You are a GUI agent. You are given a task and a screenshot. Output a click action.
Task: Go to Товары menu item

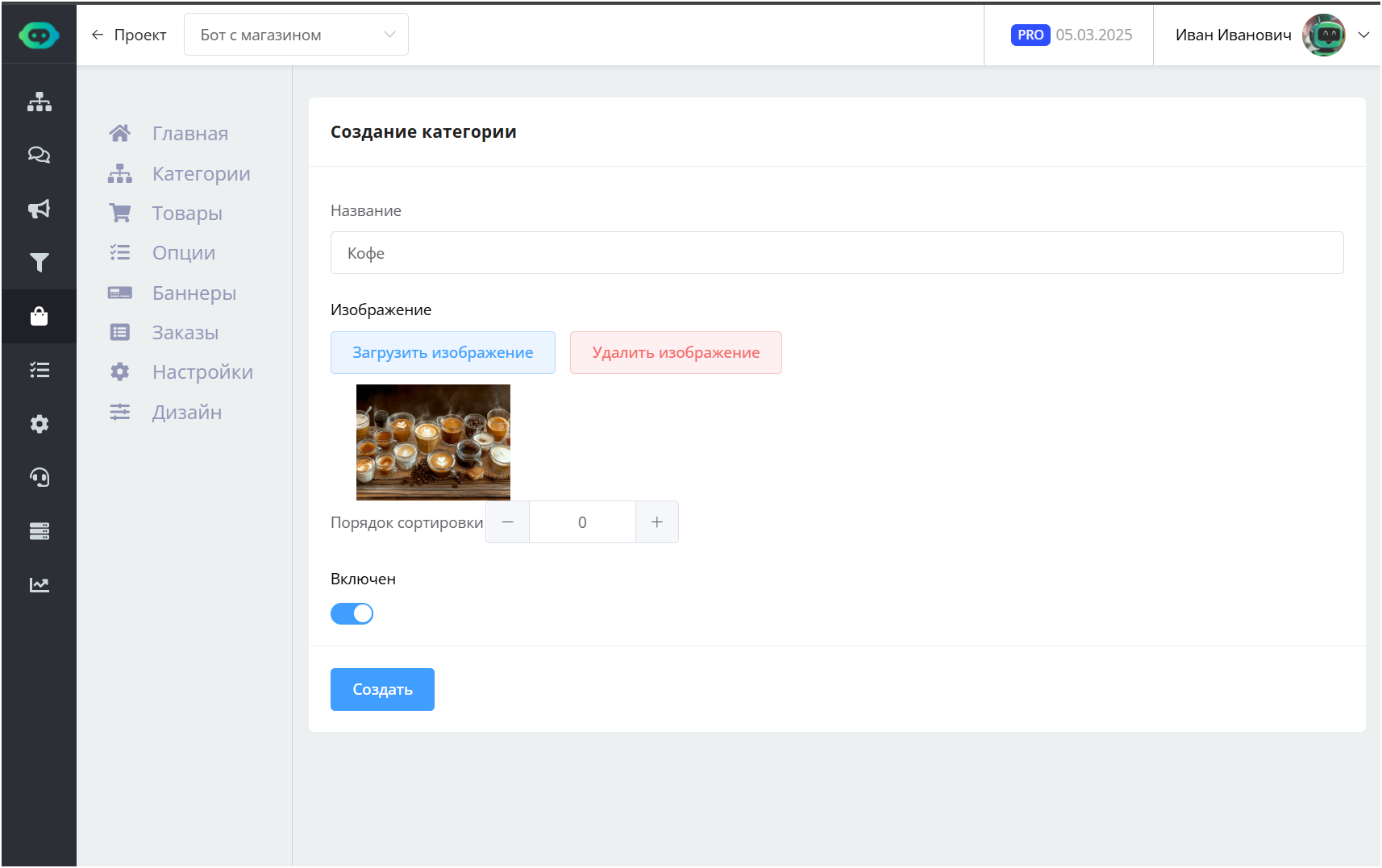[x=187, y=214]
